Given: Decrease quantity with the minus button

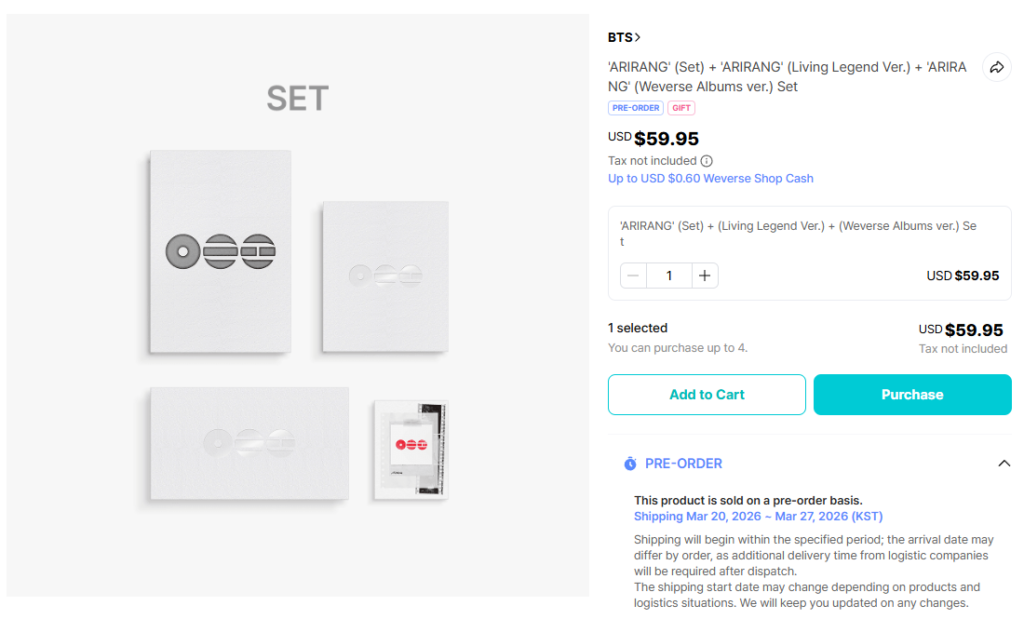Looking at the screenshot, I should pos(633,276).
